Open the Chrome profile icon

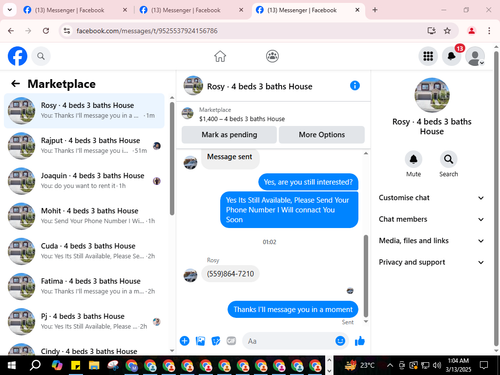[471, 31]
